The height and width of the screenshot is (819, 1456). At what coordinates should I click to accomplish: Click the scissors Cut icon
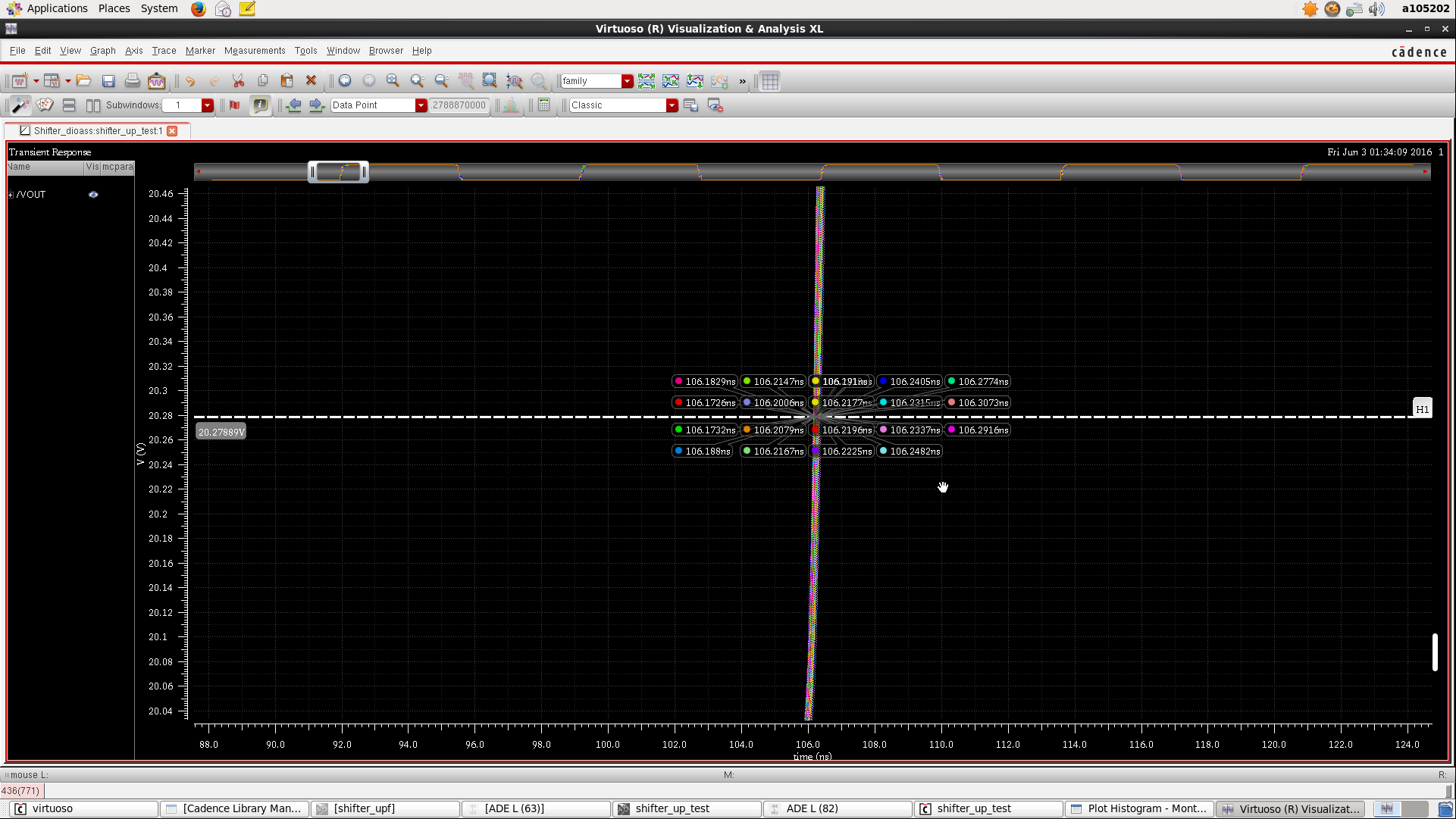click(238, 81)
